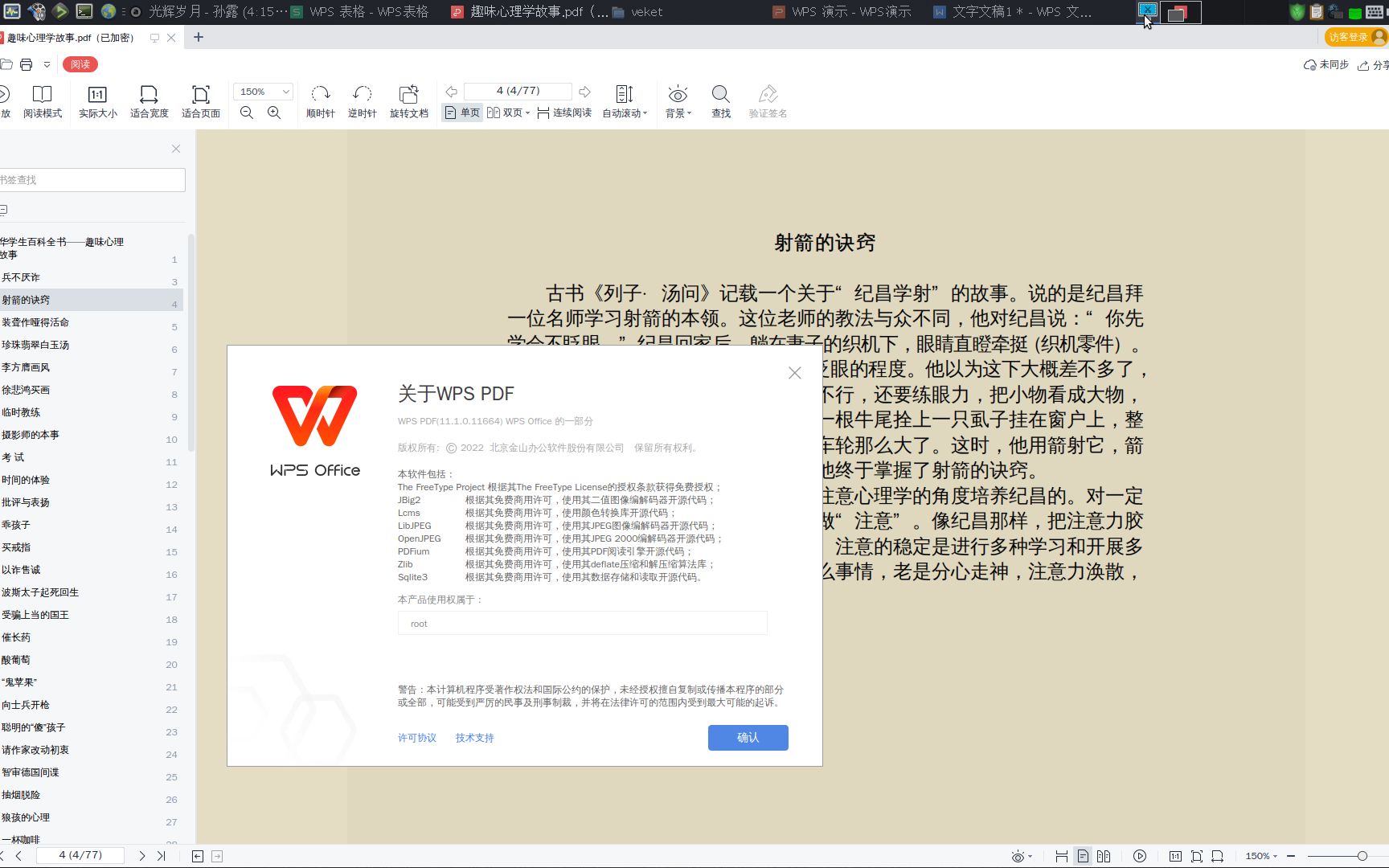Click the zoom in magnifier icon
The width and height of the screenshot is (1389, 868).
274,113
